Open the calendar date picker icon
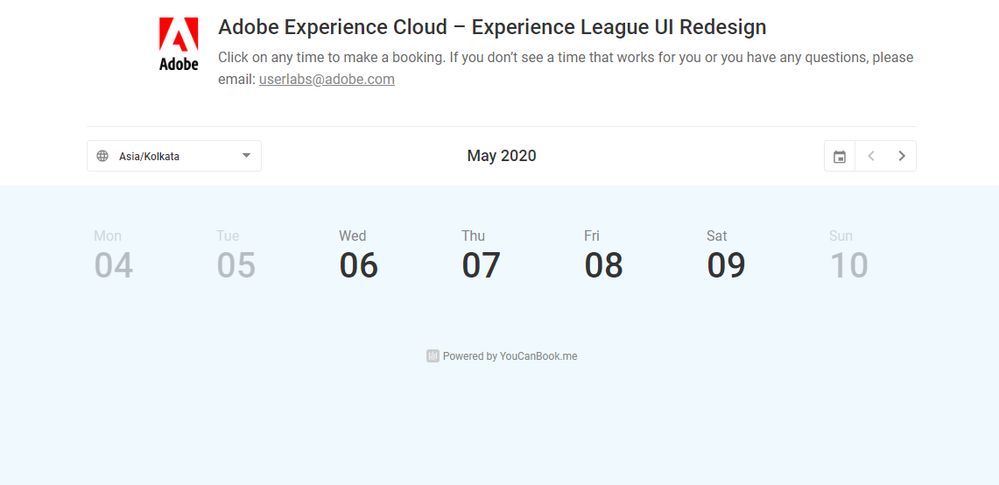Image resolution: width=999 pixels, height=485 pixels. coord(840,156)
